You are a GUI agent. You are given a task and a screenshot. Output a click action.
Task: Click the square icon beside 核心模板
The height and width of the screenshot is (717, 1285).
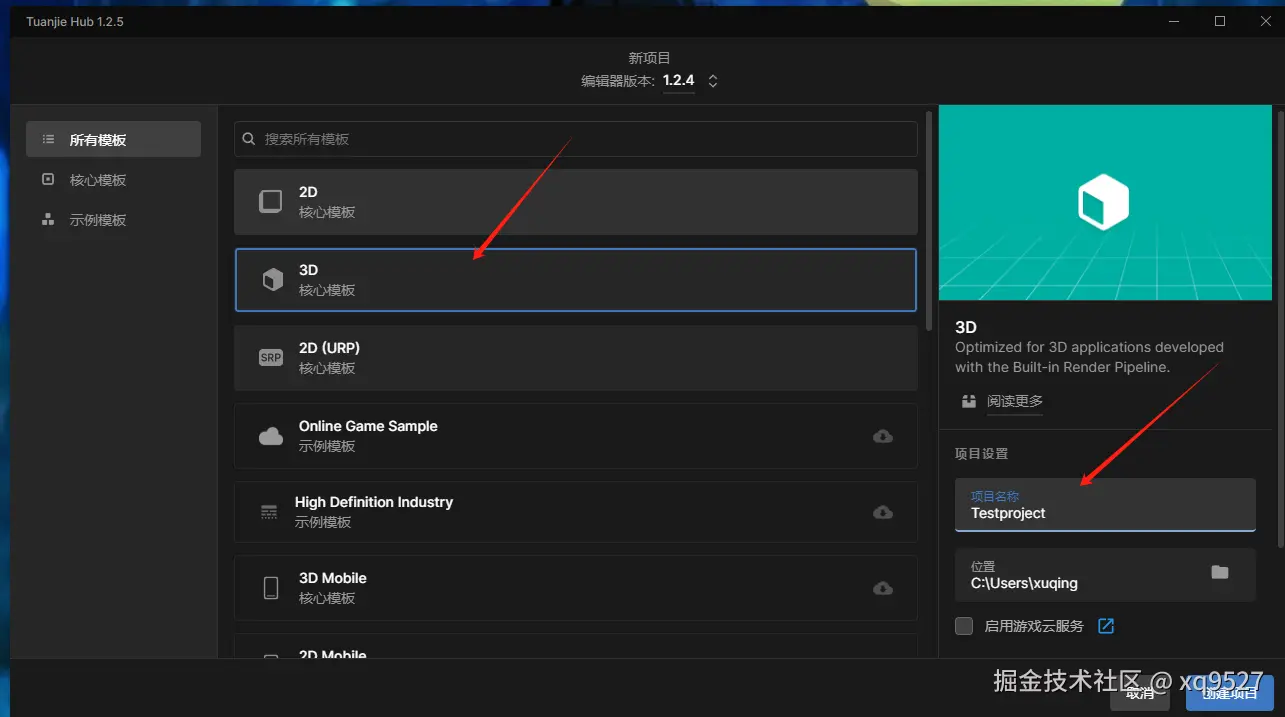[x=48, y=180]
